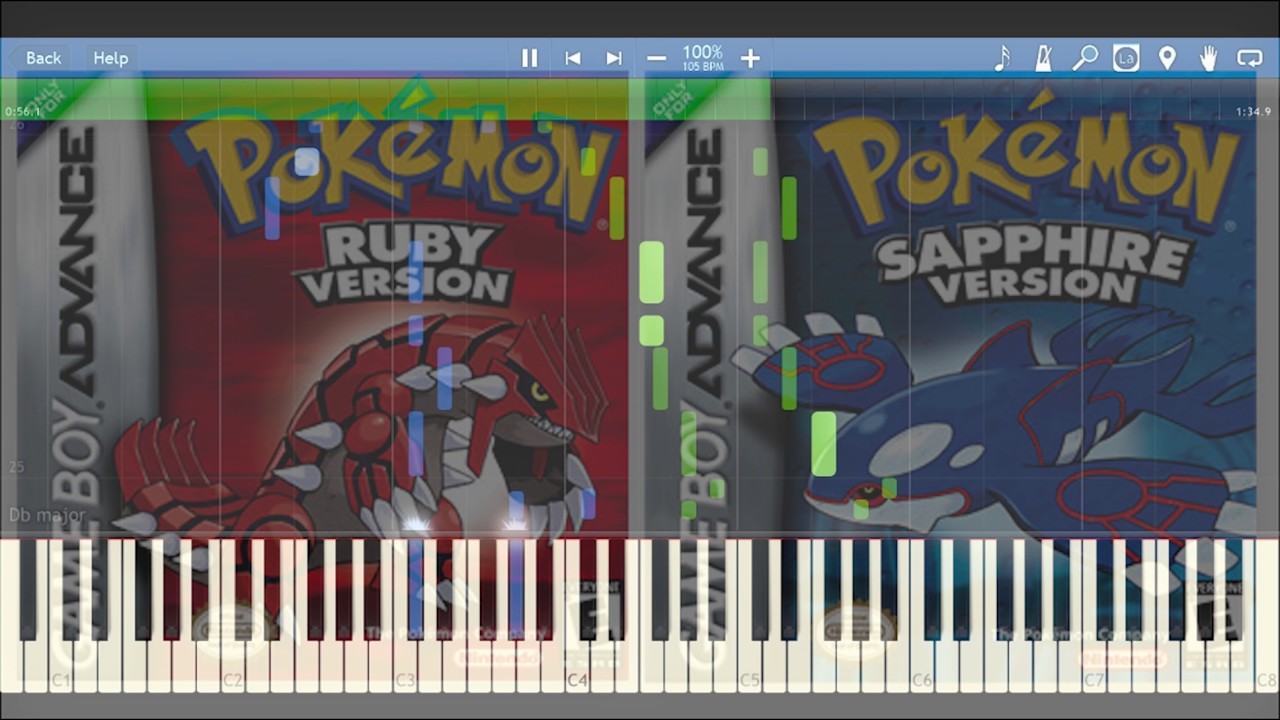Skip back with the previous button
Image resolution: width=1280 pixels, height=720 pixels.
coord(573,58)
